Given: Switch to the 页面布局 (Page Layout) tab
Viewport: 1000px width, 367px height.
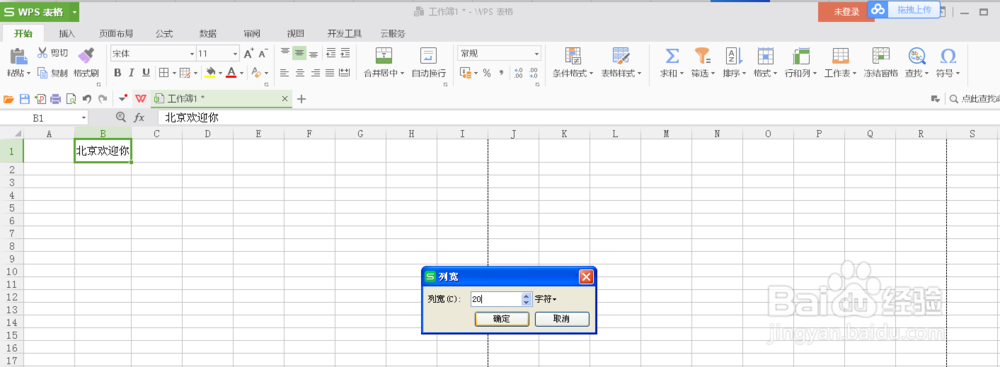Looking at the screenshot, I should click(116, 33).
